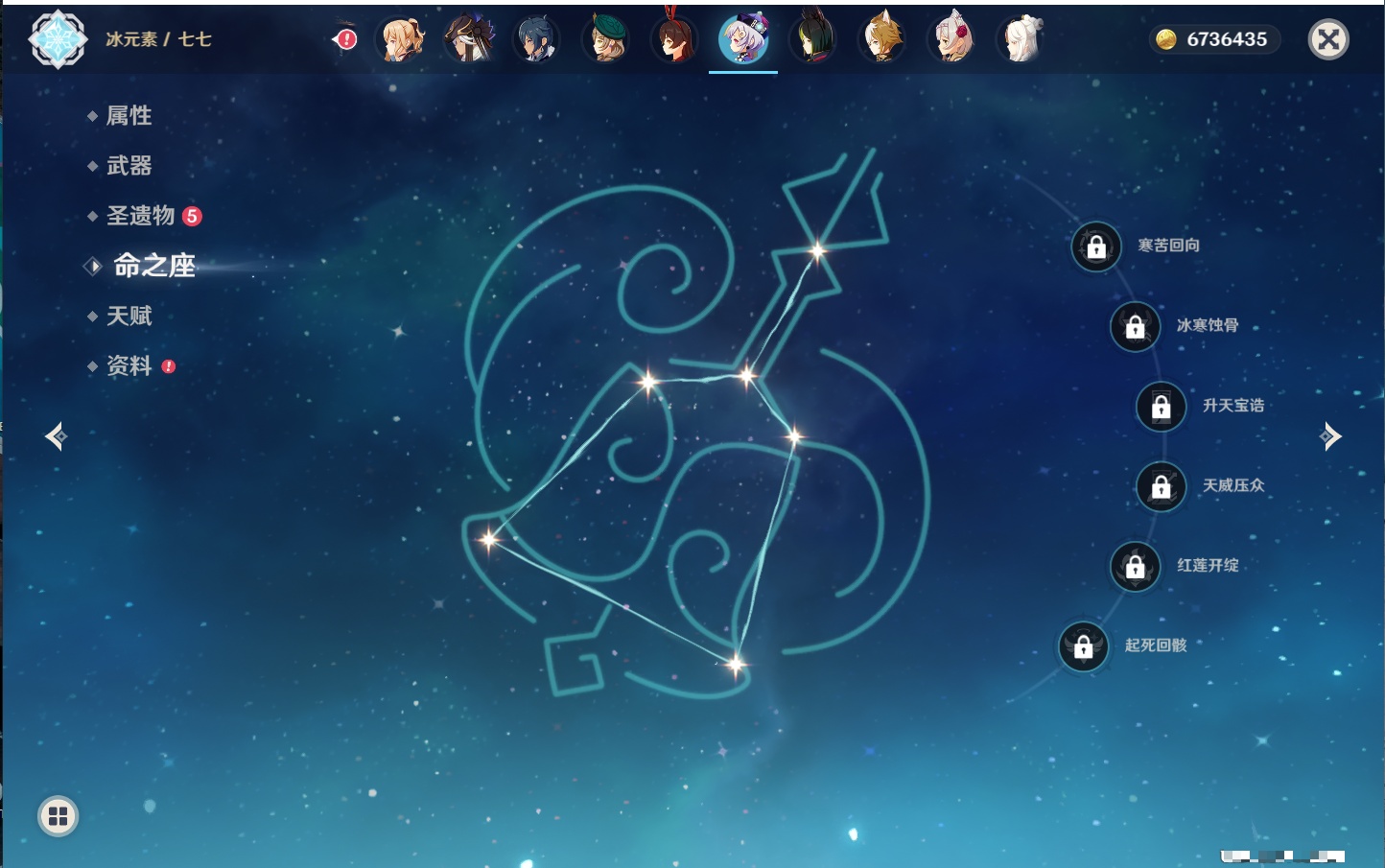Select the dark witch-hat character avatar
The height and width of the screenshot is (868, 1385).
tap(468, 39)
